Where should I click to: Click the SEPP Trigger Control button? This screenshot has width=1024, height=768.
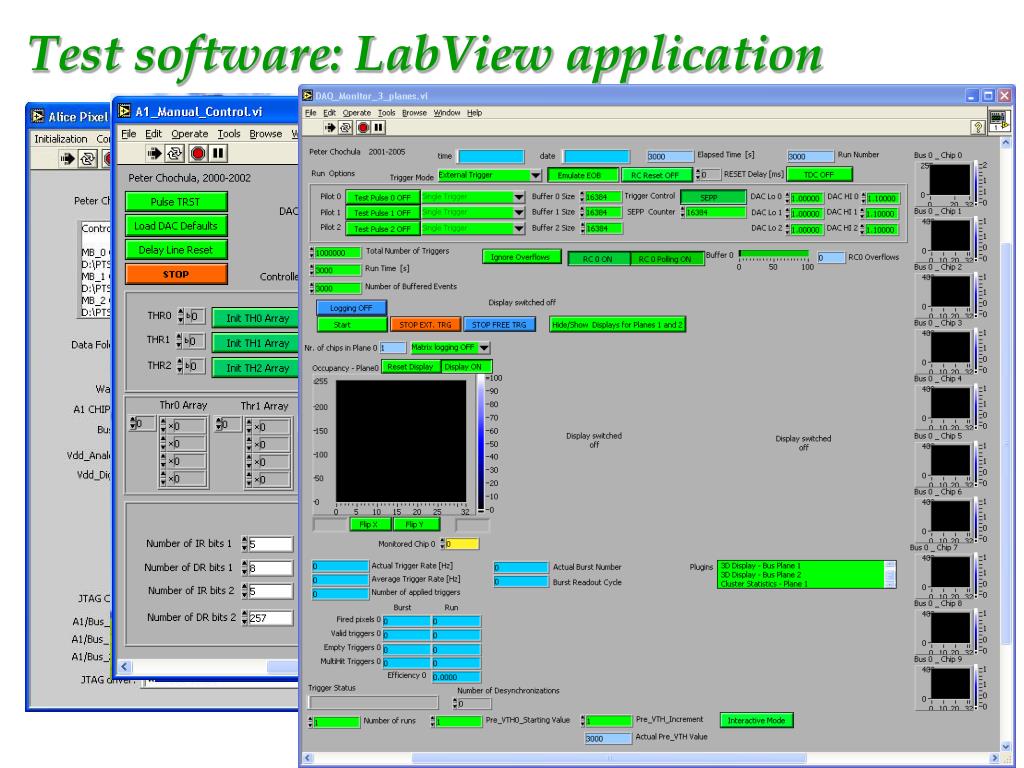tap(713, 197)
